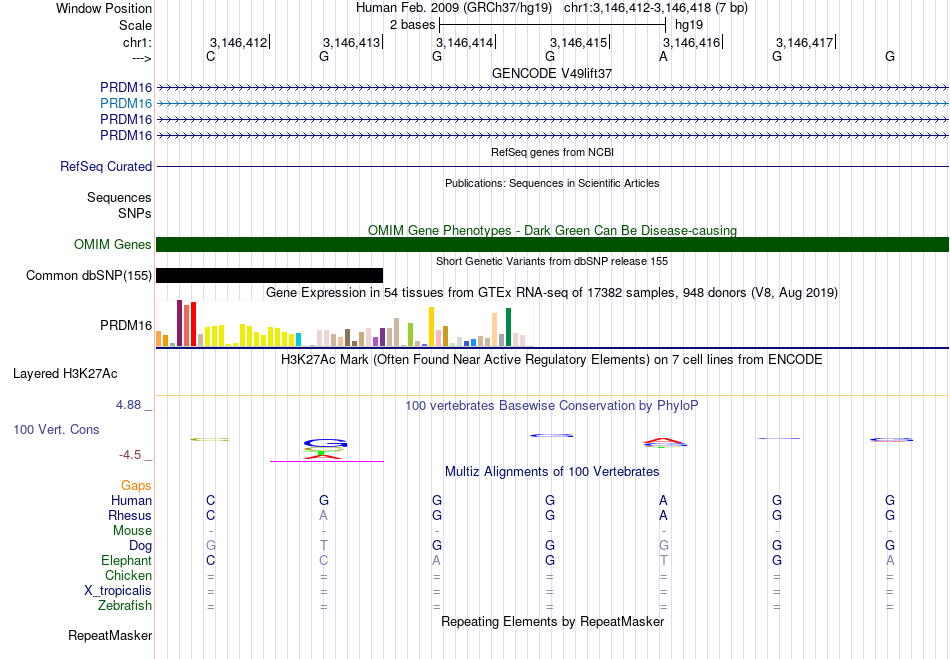
Task: Click the SNPs track label
Action: (135, 214)
